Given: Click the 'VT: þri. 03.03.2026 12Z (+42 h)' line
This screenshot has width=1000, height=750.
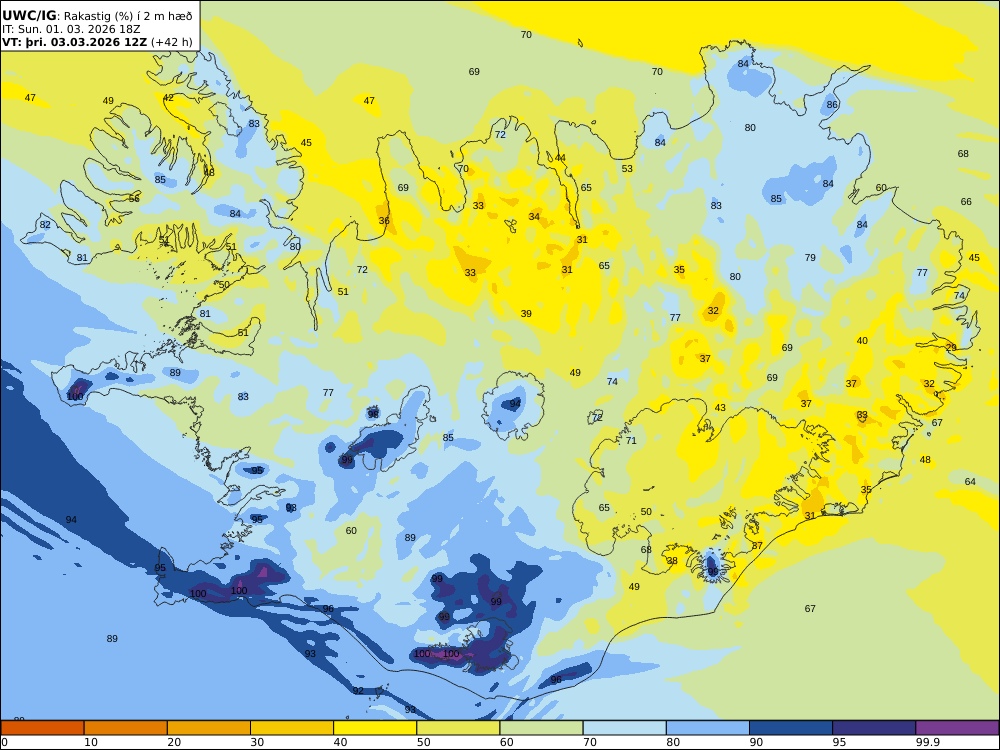Looking at the screenshot, I should tap(97, 42).
